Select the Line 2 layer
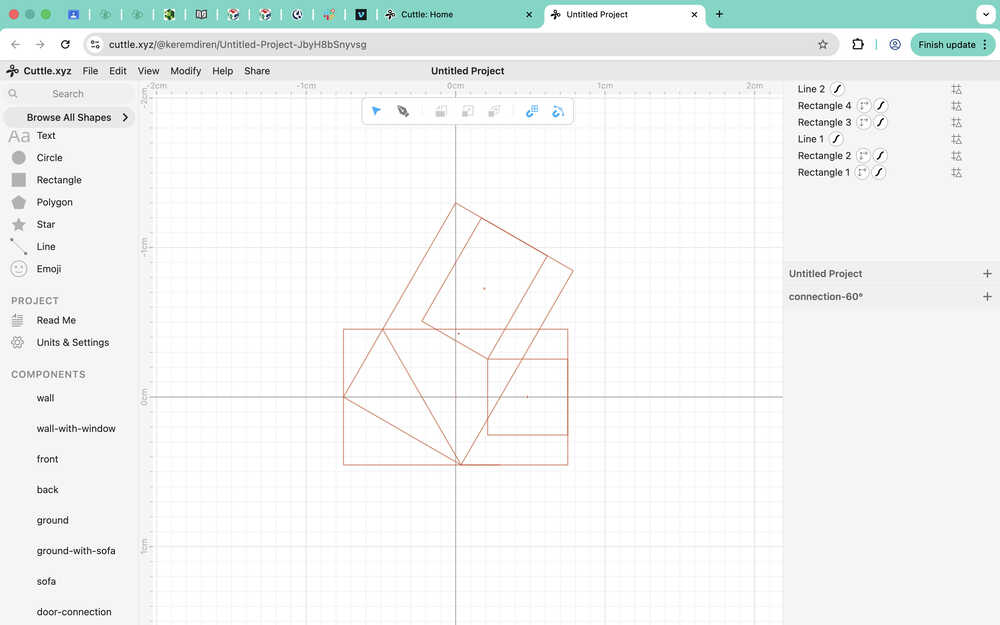Viewport: 1000px width, 625px height. coord(811,89)
